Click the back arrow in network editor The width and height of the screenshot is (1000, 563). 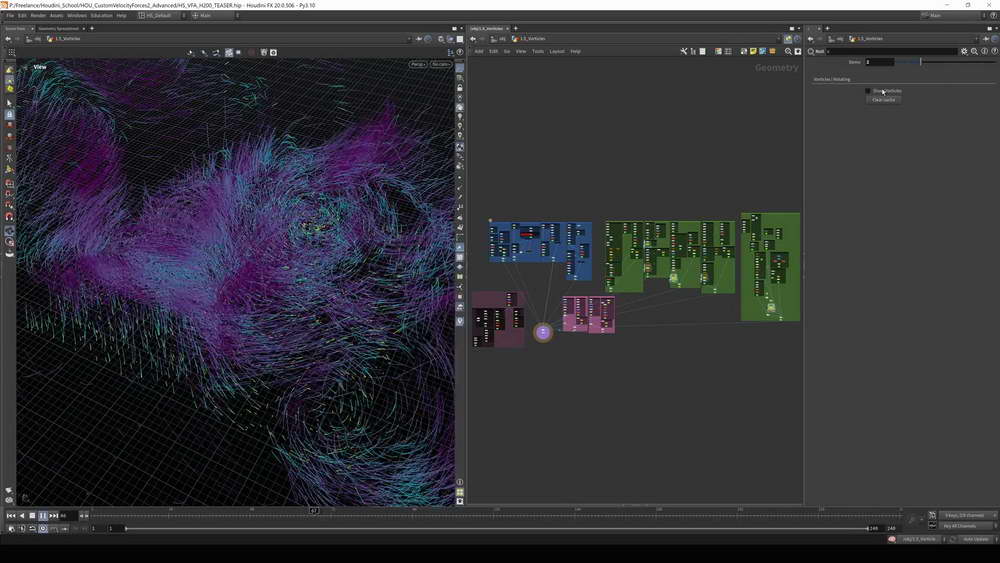click(473, 39)
